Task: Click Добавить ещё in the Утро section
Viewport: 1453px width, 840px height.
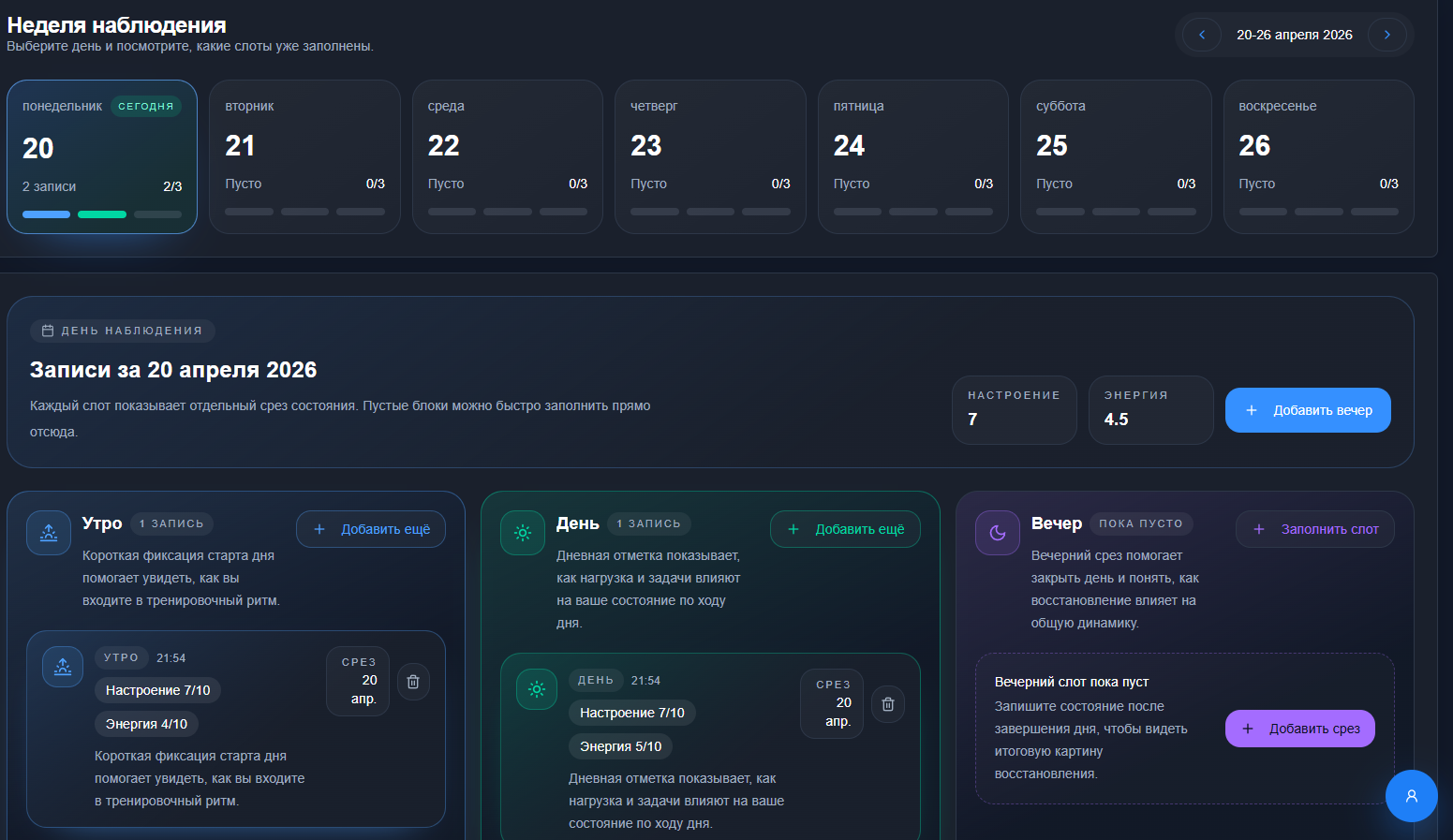Action: [371, 529]
